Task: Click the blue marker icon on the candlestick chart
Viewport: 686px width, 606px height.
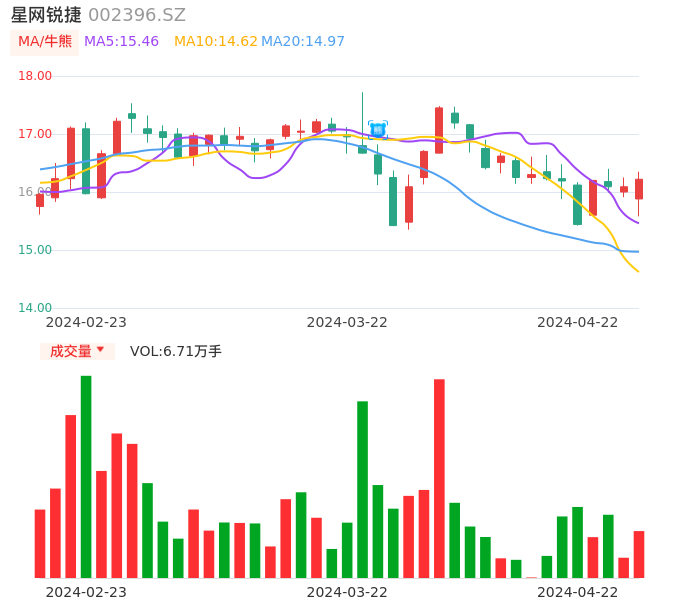Action: tap(378, 129)
